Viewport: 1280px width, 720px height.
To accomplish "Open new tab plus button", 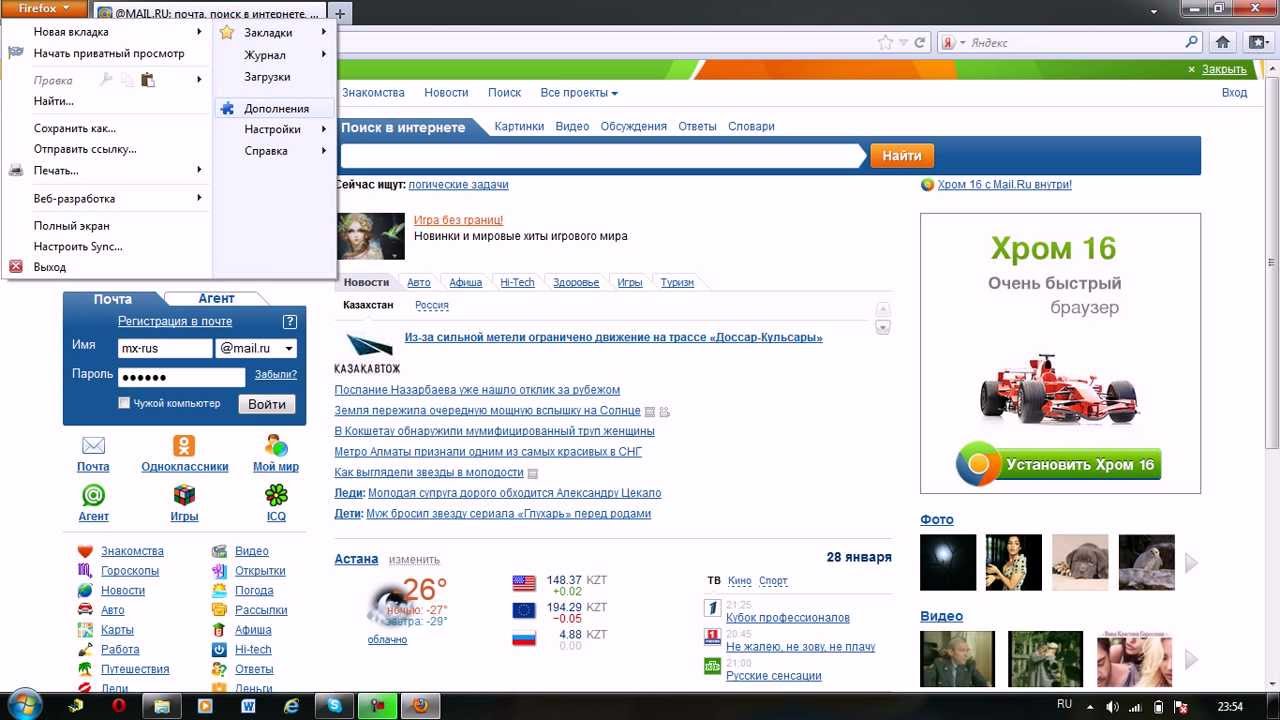I will [x=340, y=14].
